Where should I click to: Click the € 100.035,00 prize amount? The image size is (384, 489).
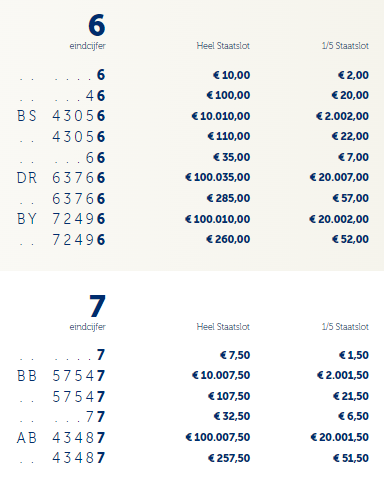pyautogui.click(x=218, y=177)
